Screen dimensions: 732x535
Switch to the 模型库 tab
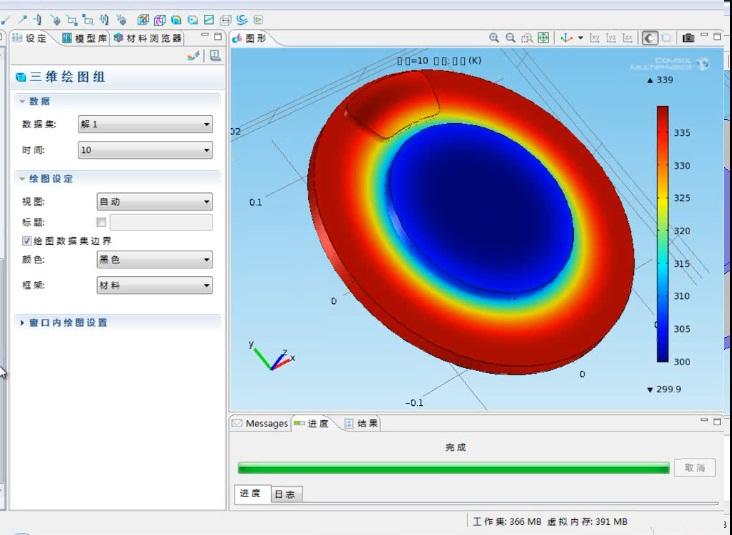[x=84, y=38]
